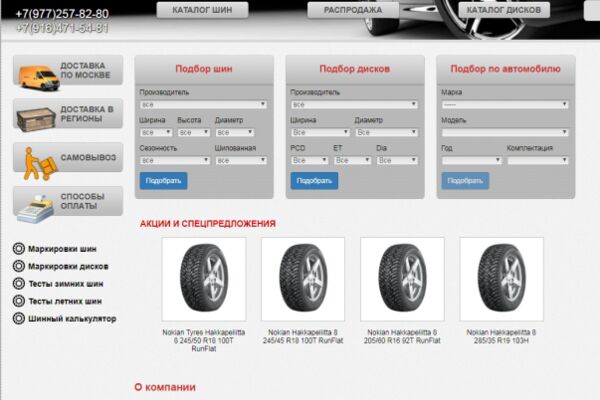Expand the Комплектация dropdown

click(x=538, y=160)
